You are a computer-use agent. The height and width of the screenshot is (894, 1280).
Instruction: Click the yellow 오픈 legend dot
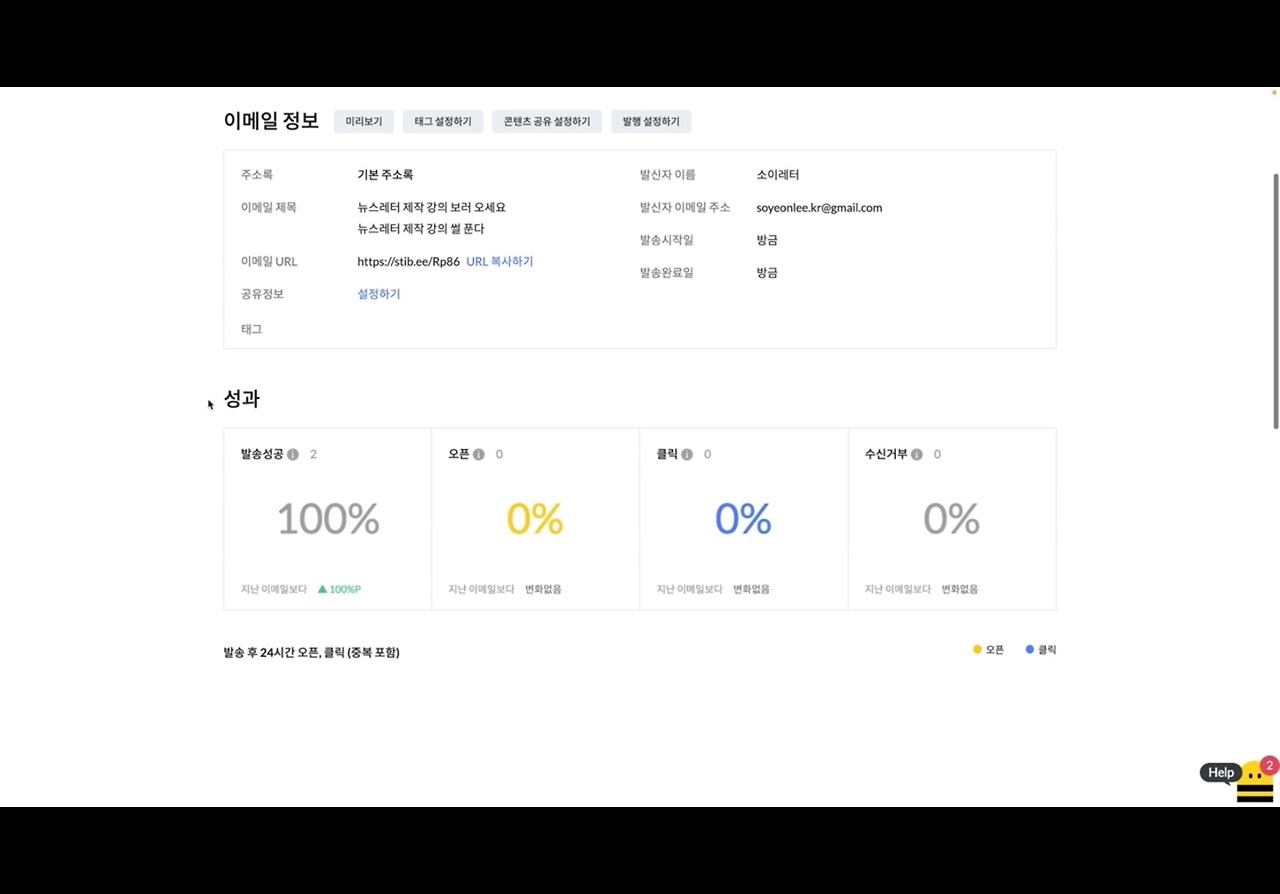977,650
